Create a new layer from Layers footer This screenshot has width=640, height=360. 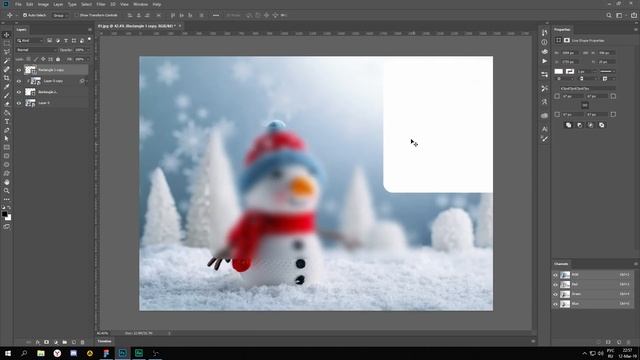pyautogui.click(x=73, y=342)
